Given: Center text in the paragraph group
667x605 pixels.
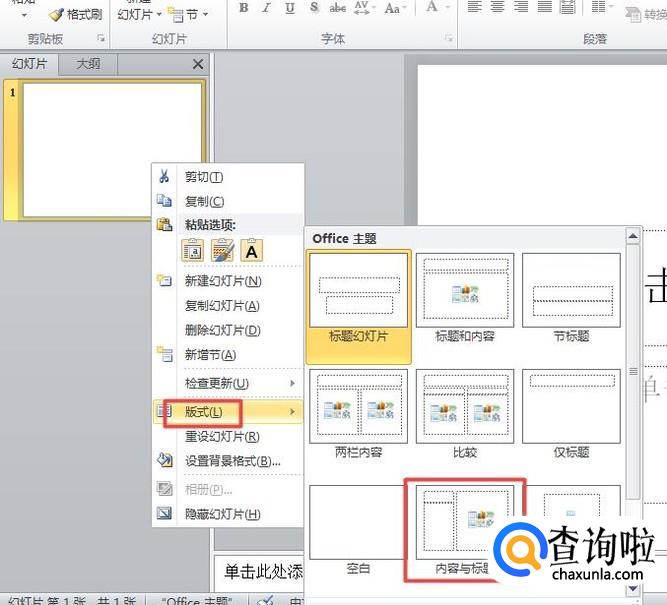Looking at the screenshot, I should pos(498,7).
